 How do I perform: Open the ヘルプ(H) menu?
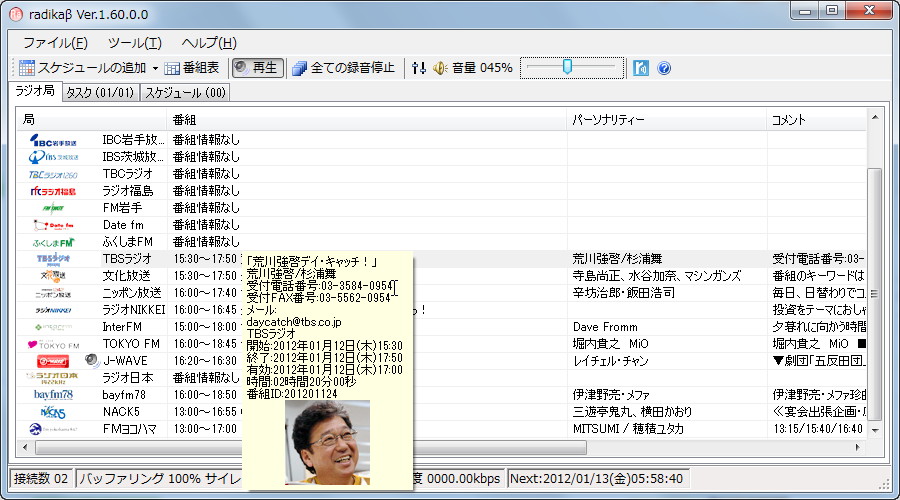(x=209, y=43)
